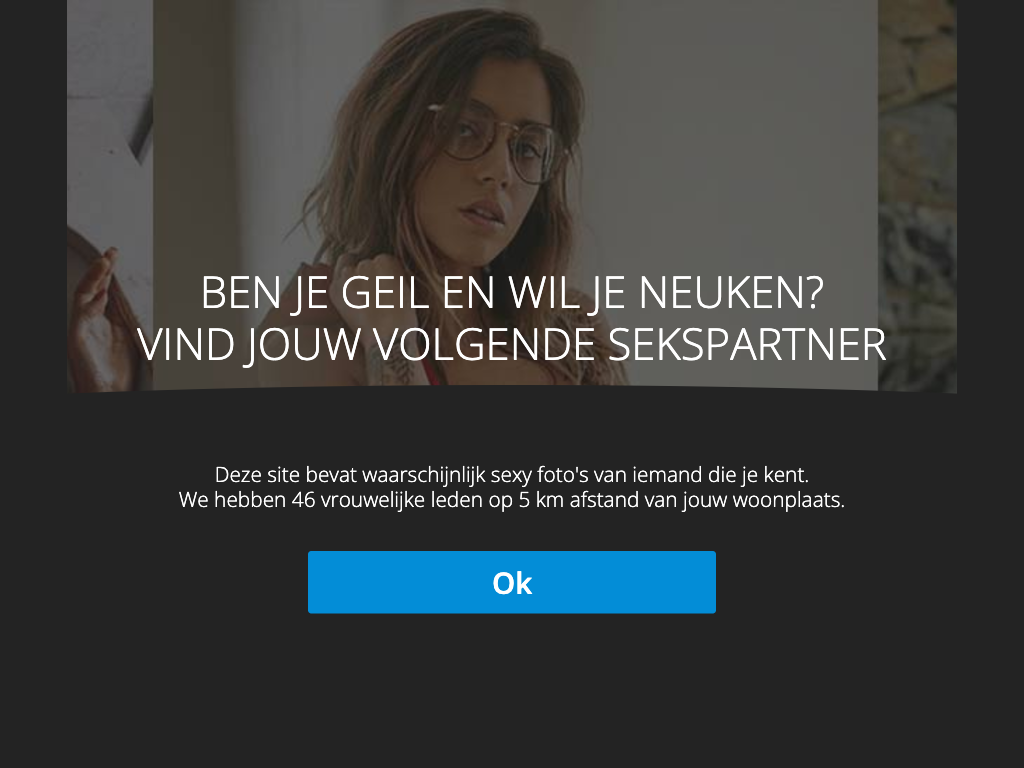Click the headline "BEN JE GEIL EN WIL JE NEUKEN?"
This screenshot has width=1024, height=768.
click(x=512, y=292)
